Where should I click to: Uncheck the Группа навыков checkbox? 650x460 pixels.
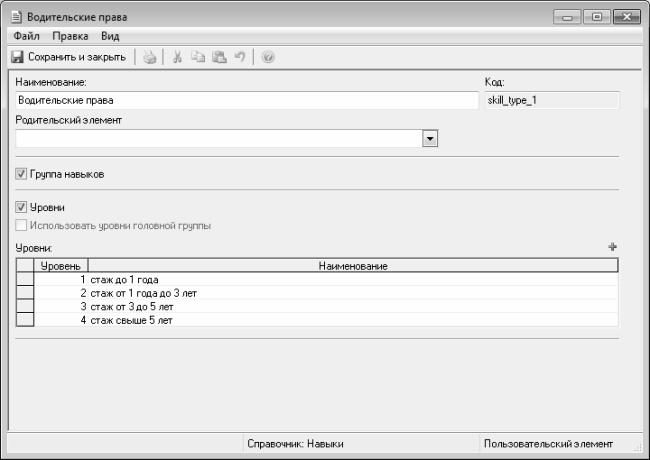pyautogui.click(x=22, y=174)
